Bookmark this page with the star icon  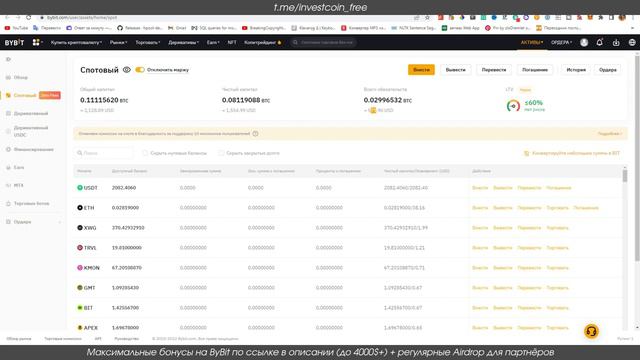pyautogui.click(x=427, y=18)
